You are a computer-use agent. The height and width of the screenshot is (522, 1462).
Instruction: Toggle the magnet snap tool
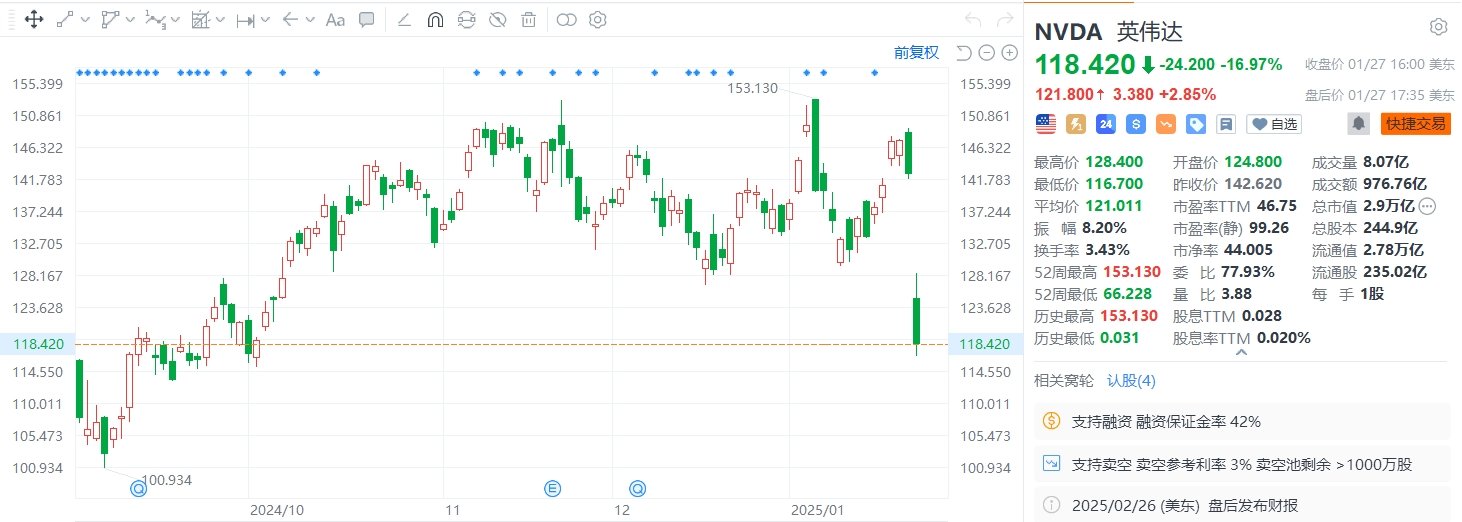[435, 19]
